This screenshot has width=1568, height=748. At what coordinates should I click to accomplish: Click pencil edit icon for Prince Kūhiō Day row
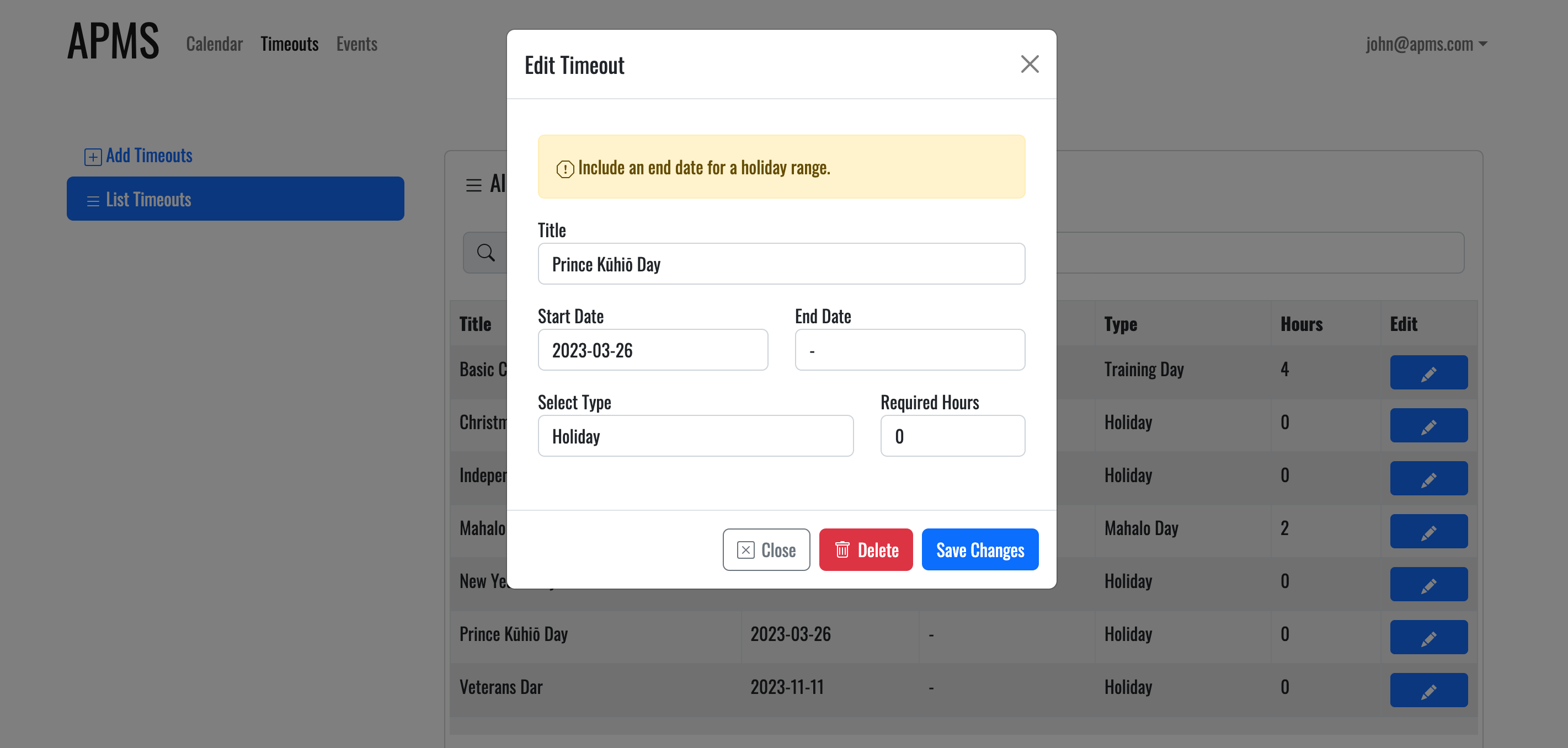click(x=1428, y=637)
